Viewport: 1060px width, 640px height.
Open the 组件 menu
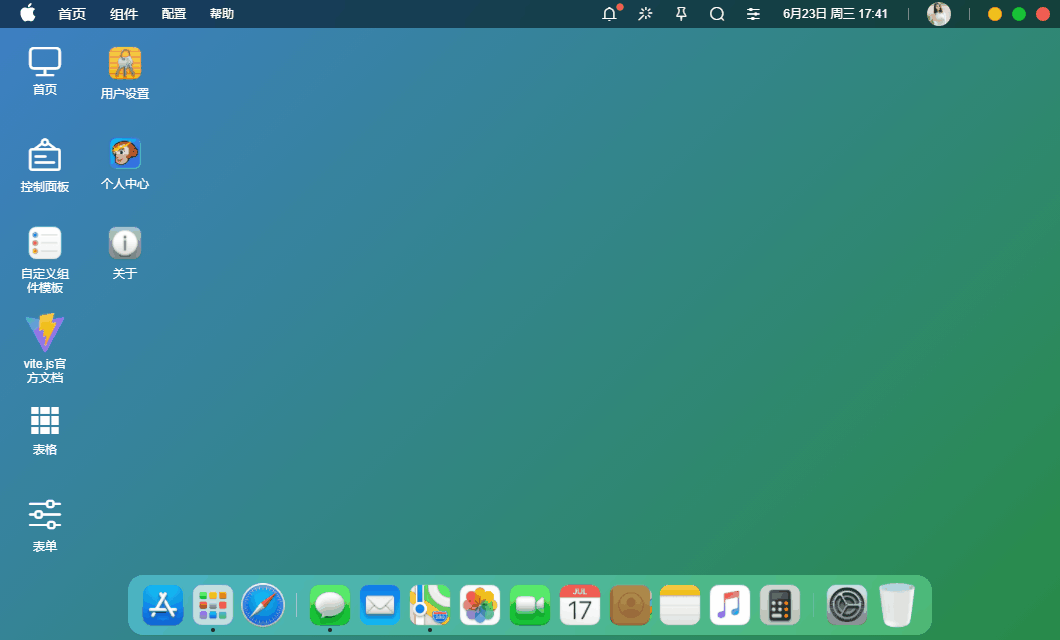[x=124, y=14]
